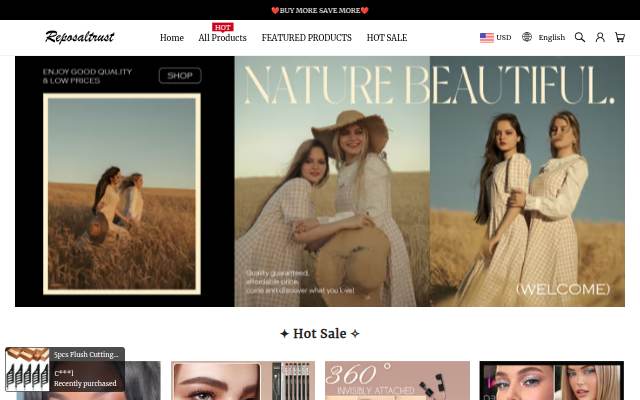Screen dimensions: 640x400
Task: Open the shopping cart icon
Action: point(620,38)
